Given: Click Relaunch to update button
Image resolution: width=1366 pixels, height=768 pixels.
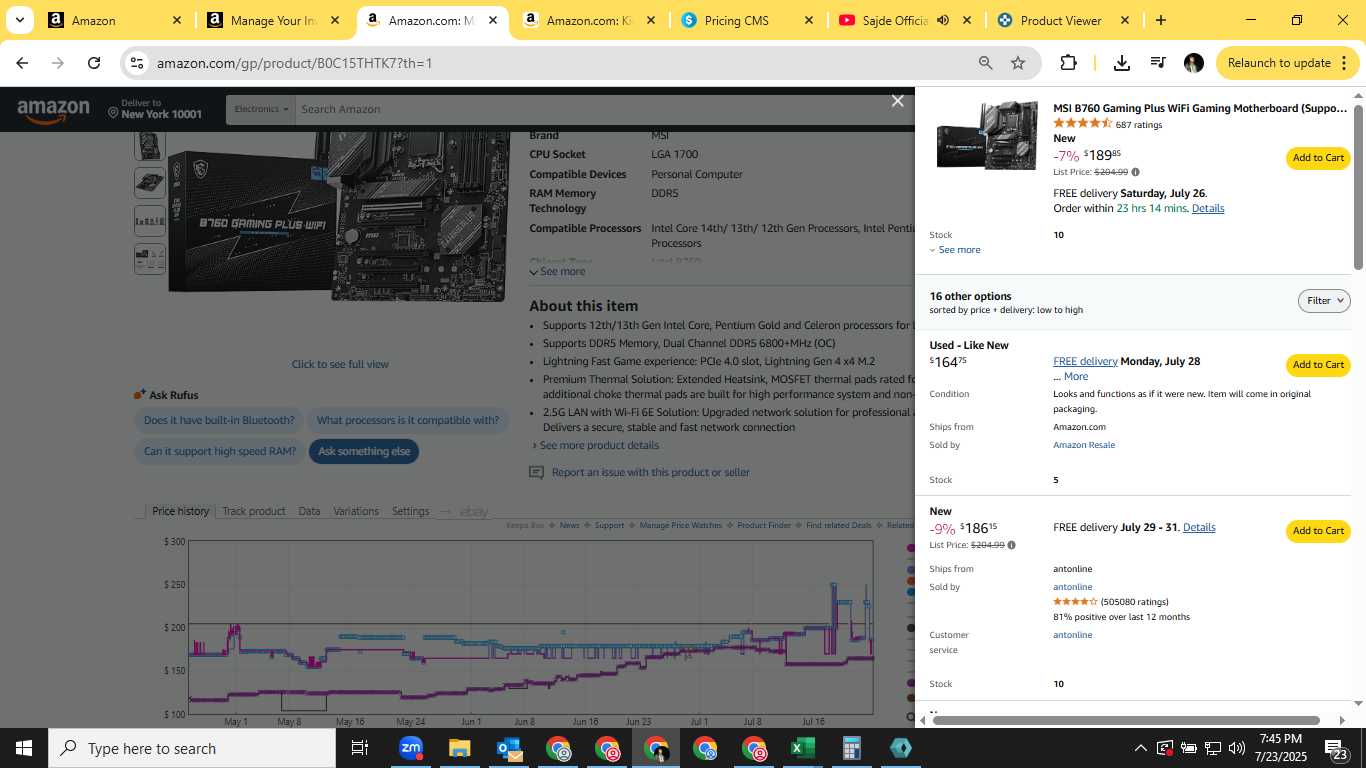Looking at the screenshot, I should pos(1287,63).
